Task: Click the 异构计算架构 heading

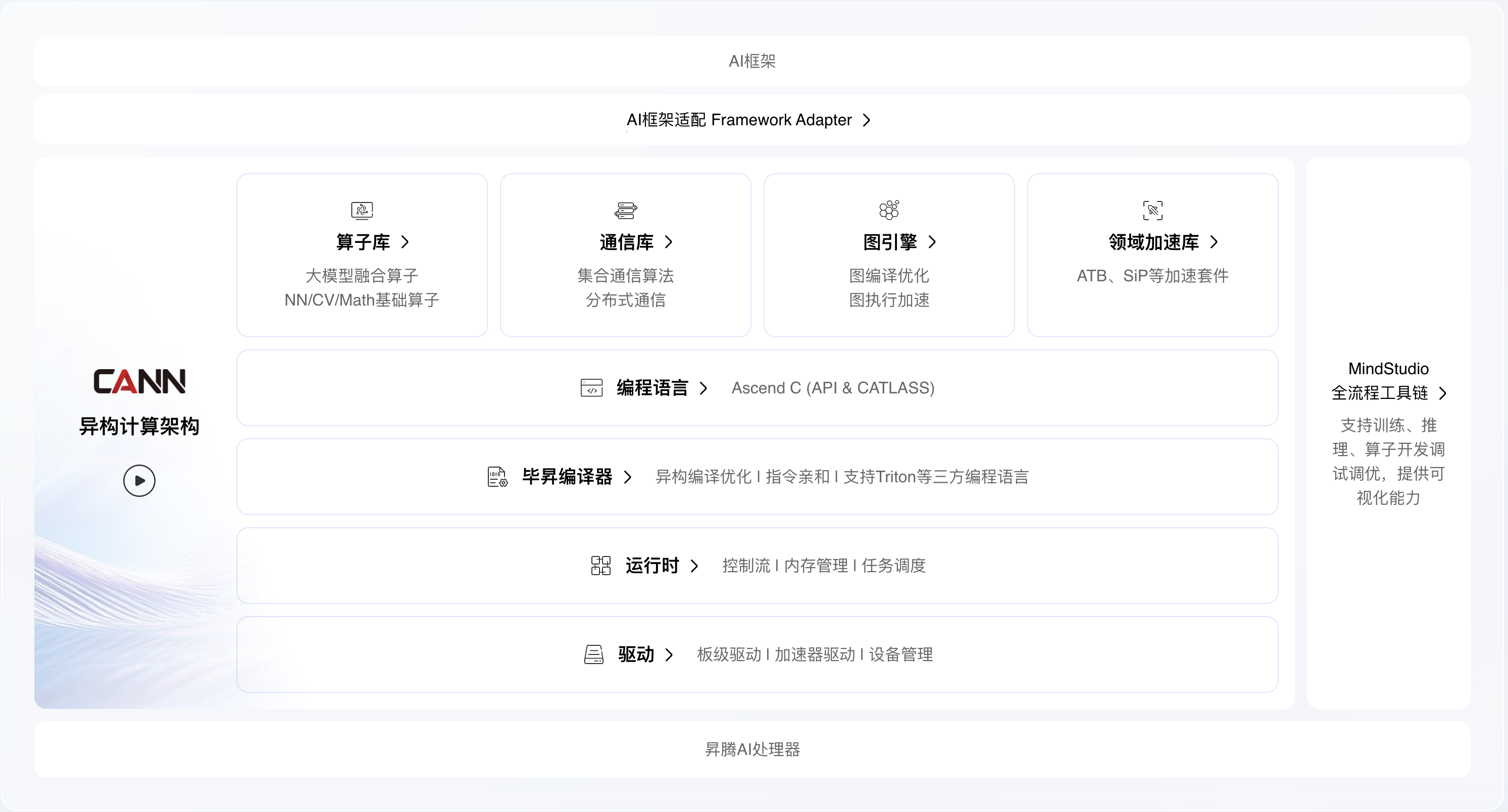Action: [x=139, y=426]
